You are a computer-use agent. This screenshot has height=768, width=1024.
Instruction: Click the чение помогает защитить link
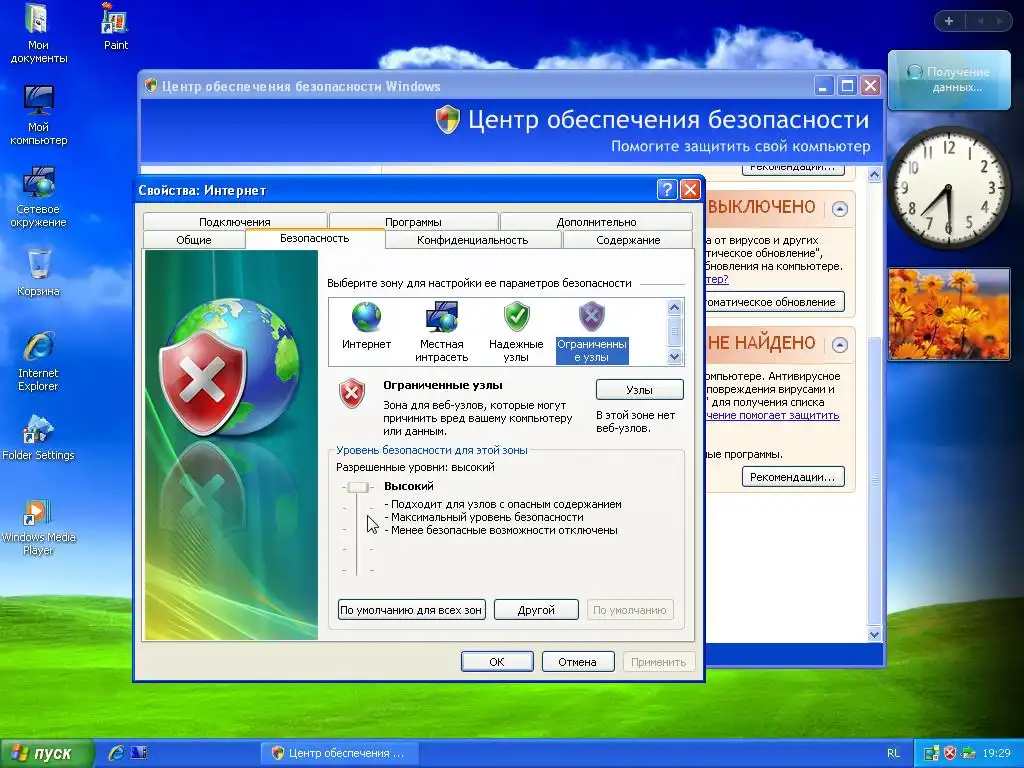pyautogui.click(x=773, y=415)
